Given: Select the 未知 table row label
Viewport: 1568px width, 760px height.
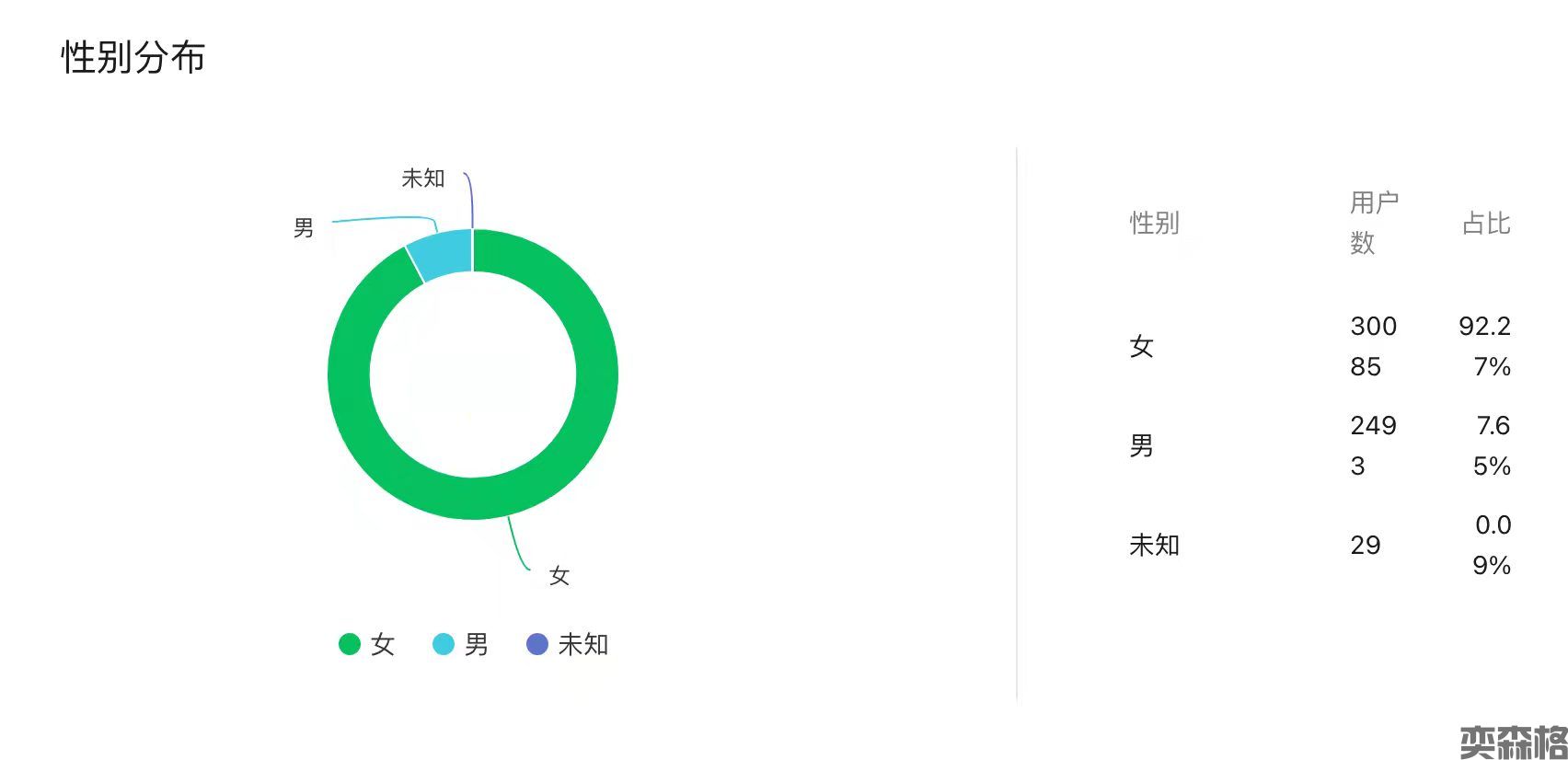Looking at the screenshot, I should pyautogui.click(x=1154, y=545).
